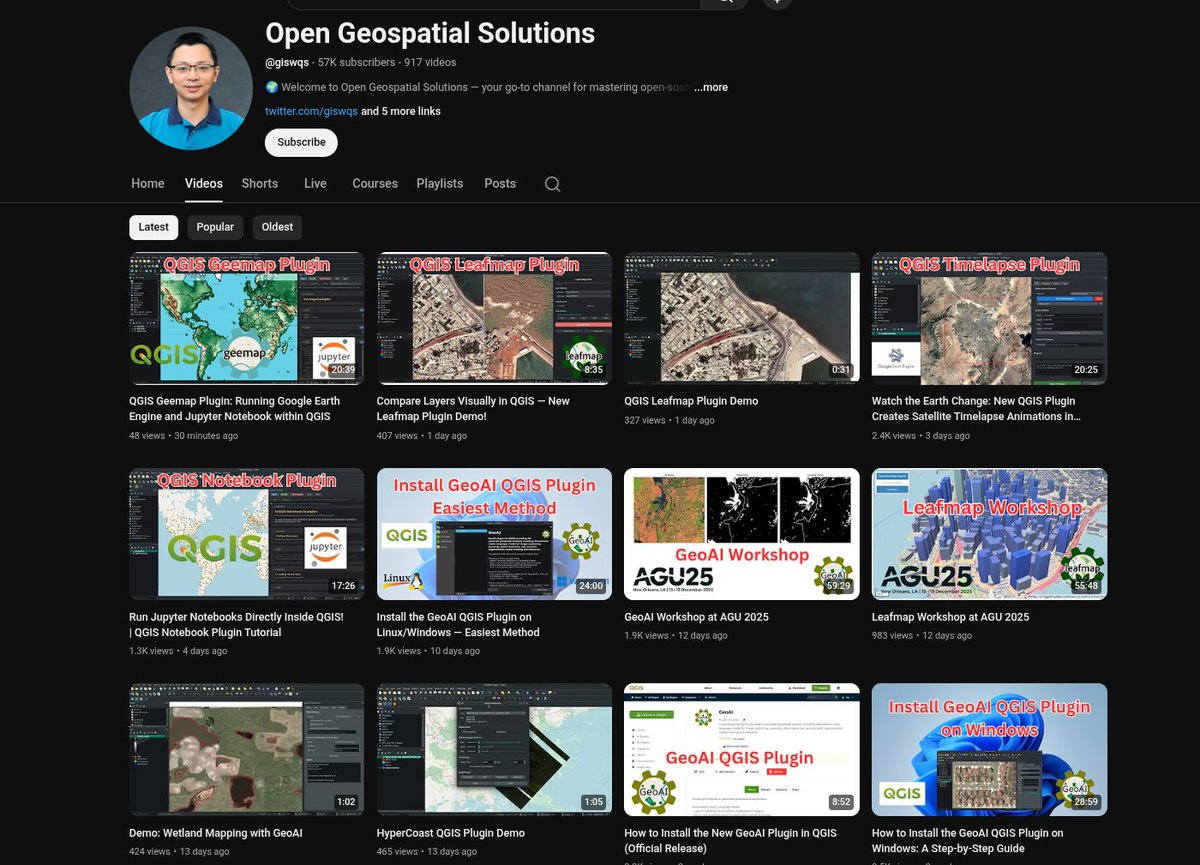Switch to the Home tab
The width and height of the screenshot is (1200, 865).
click(x=148, y=183)
